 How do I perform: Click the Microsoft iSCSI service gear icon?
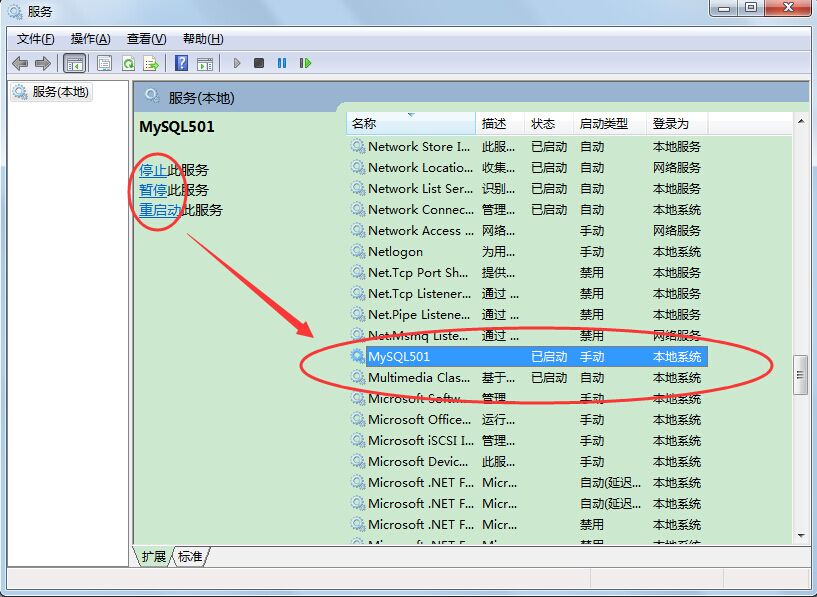click(x=357, y=441)
